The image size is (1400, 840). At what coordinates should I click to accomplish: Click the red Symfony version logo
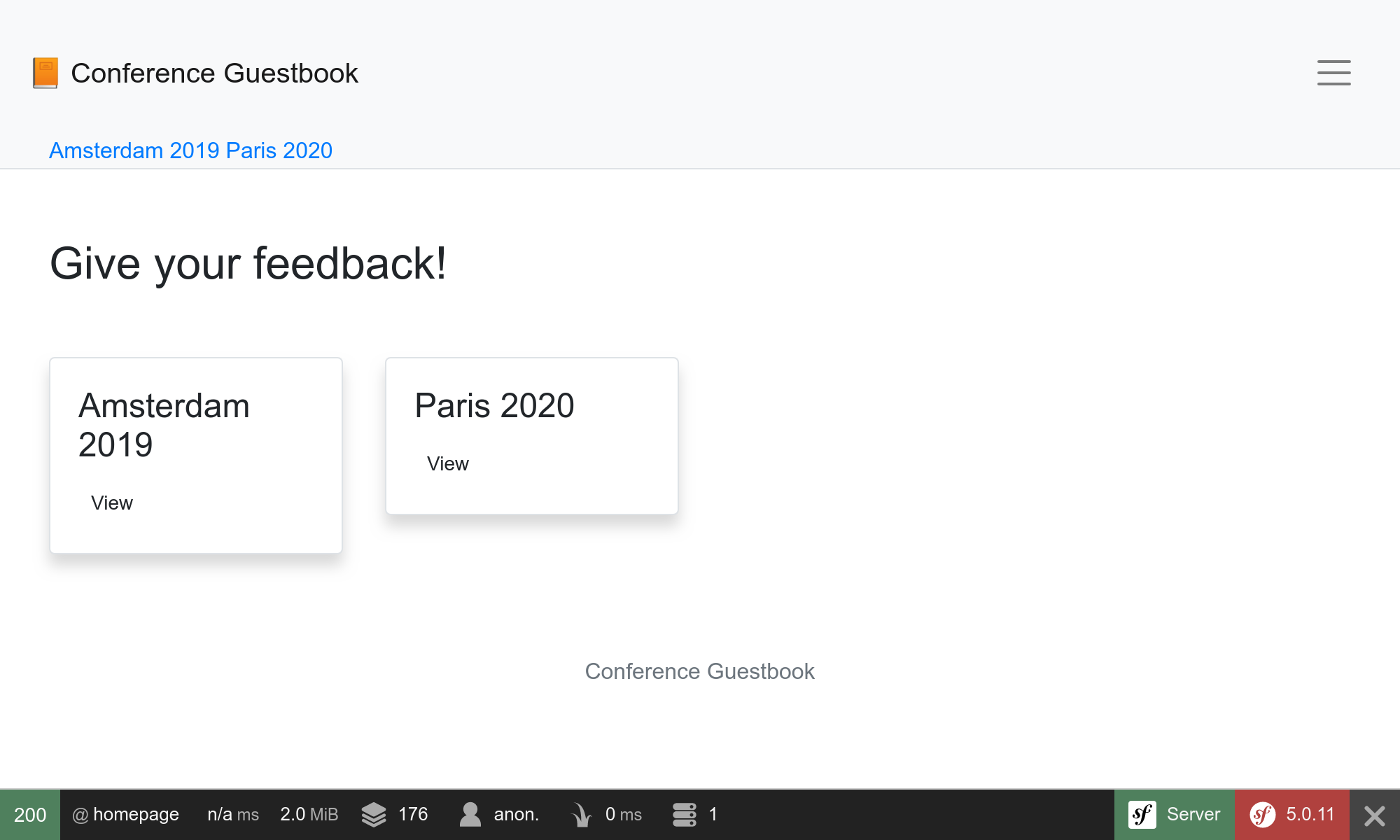point(1263,815)
